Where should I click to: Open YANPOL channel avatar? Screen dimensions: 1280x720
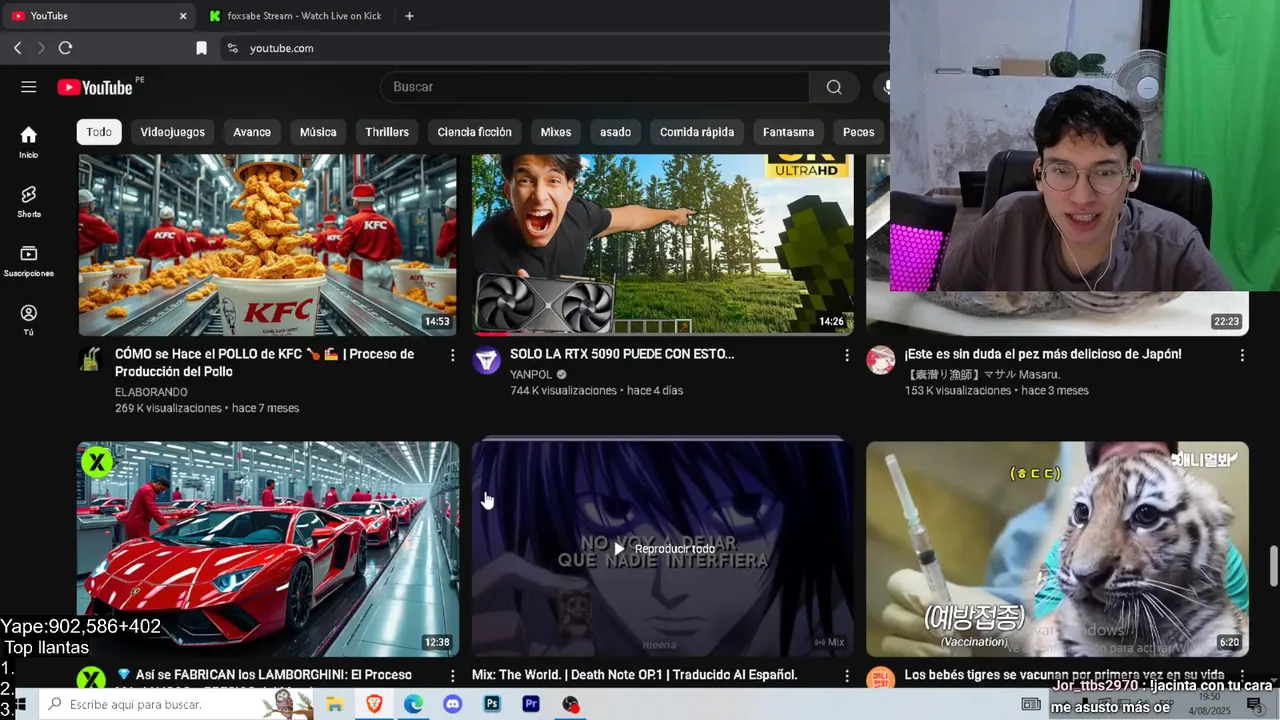point(486,360)
